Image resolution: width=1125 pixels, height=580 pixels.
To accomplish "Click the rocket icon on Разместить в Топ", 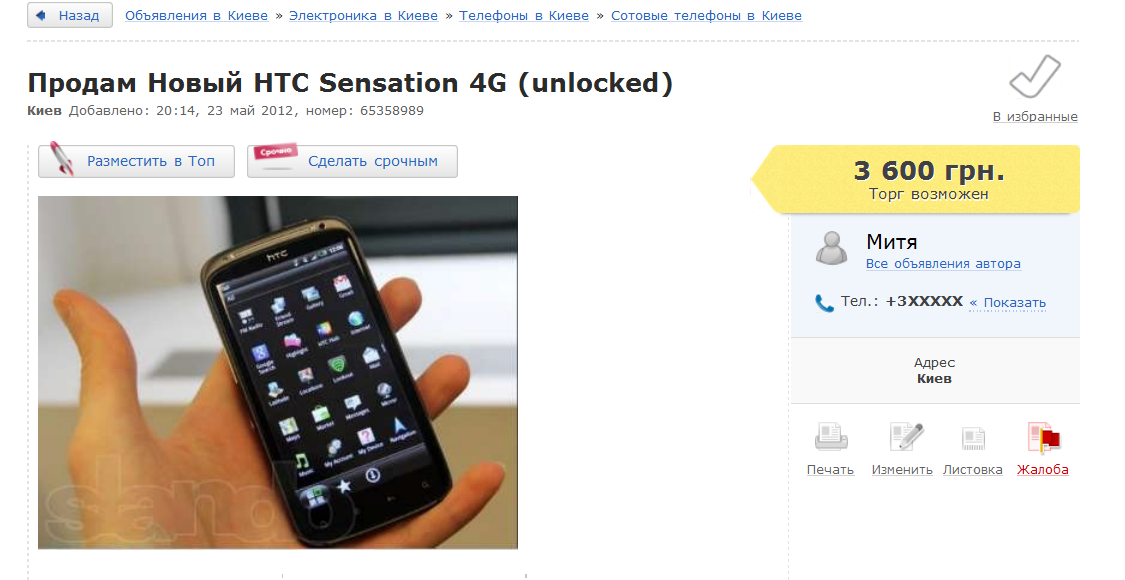I will coord(61,159).
